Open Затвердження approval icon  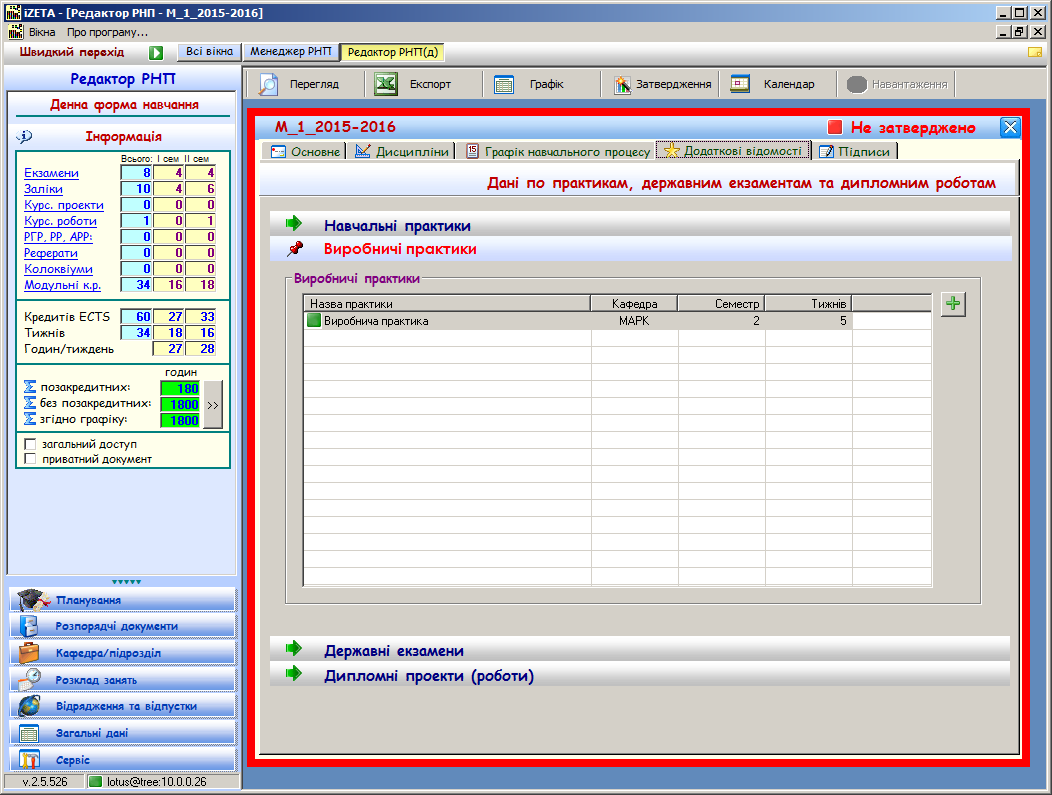[623, 84]
